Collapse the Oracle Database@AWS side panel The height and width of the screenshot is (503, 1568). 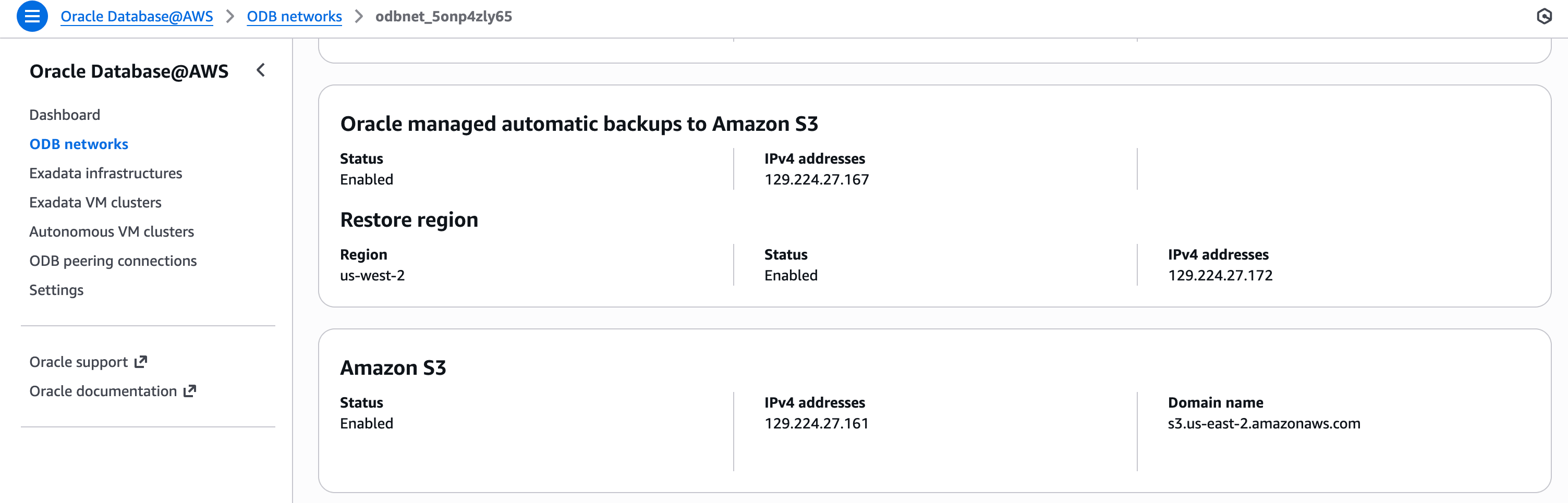point(261,70)
